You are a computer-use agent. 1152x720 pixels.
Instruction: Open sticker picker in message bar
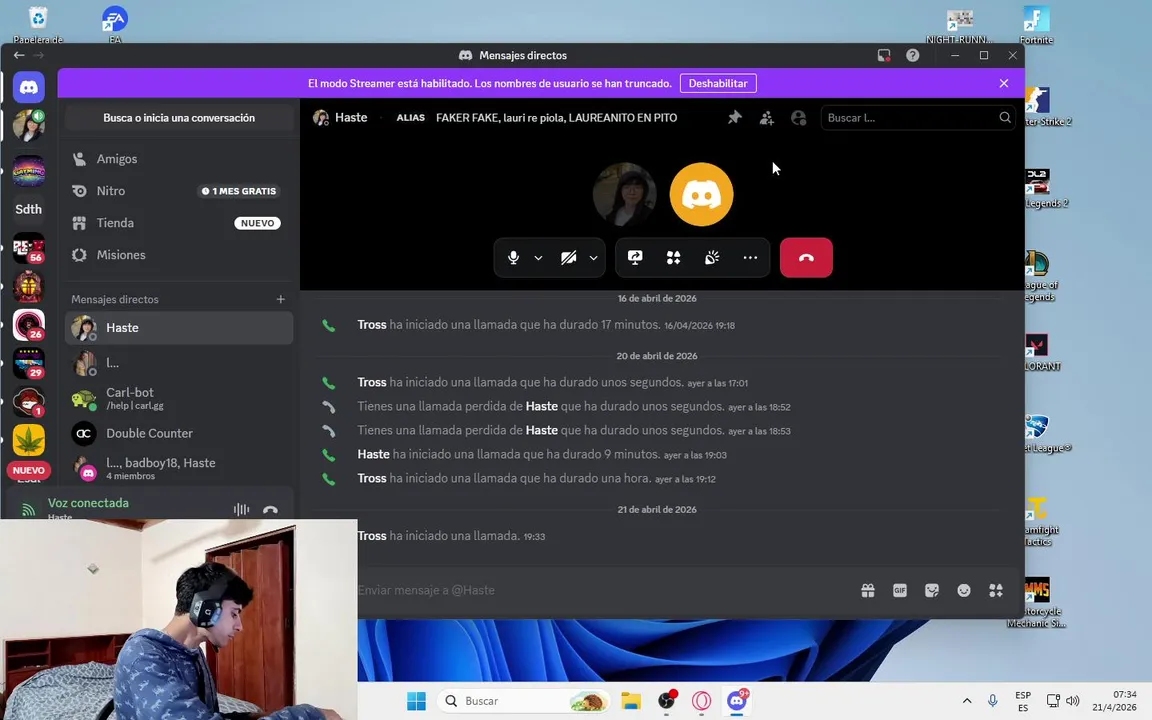tap(932, 591)
